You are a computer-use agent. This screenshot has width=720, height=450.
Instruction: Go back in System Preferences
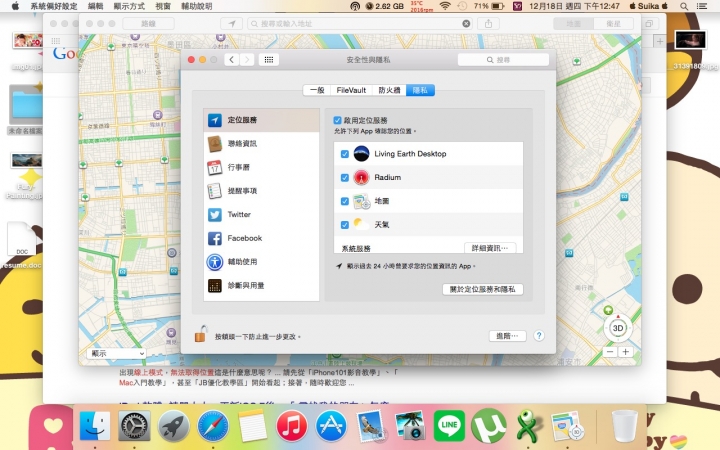coord(231,60)
